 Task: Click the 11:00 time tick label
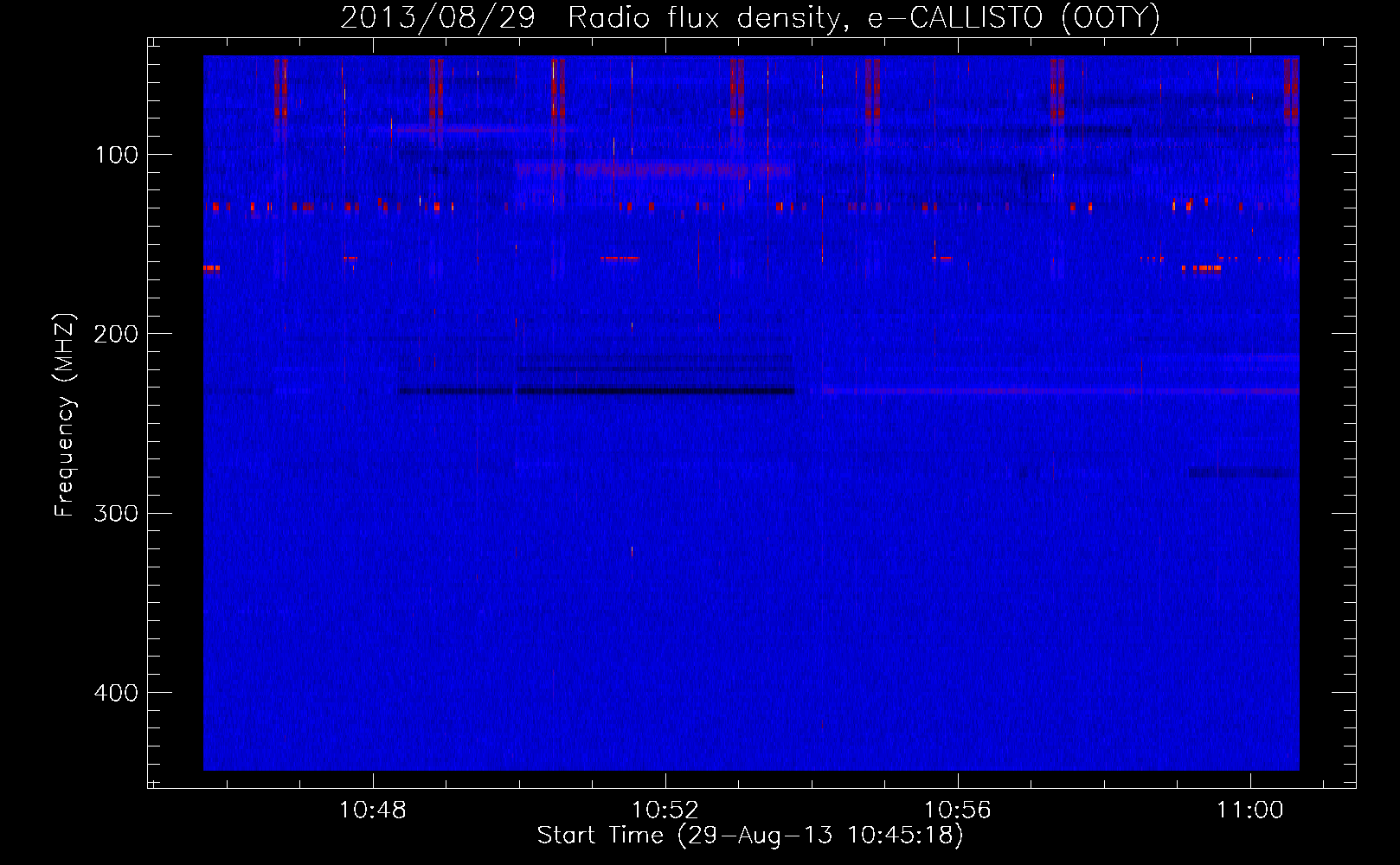(x=1250, y=811)
